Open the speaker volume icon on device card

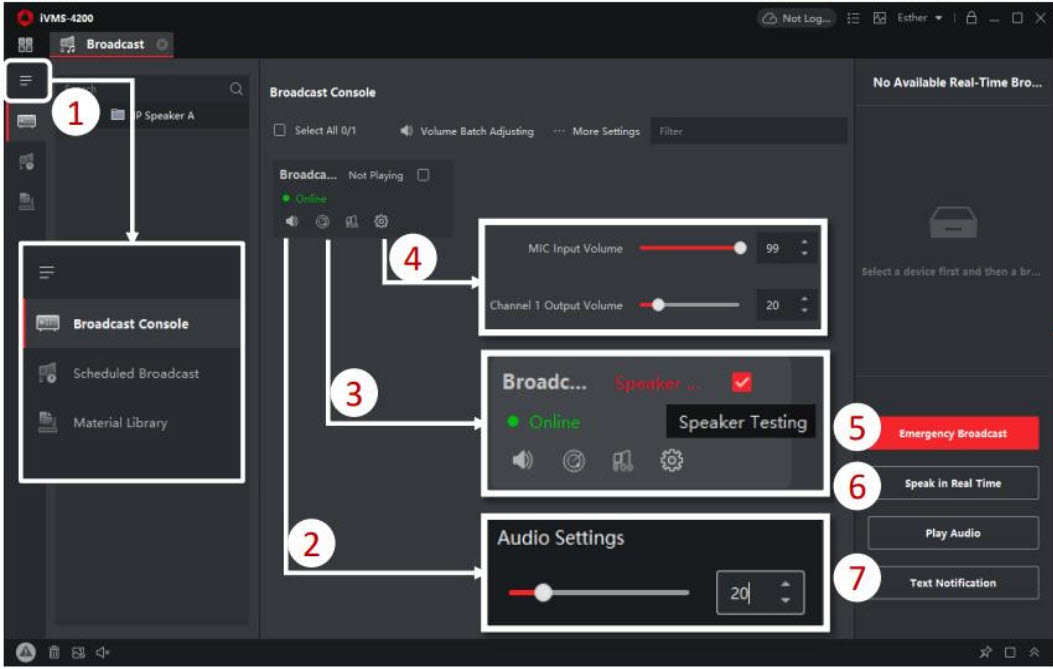coord(292,222)
